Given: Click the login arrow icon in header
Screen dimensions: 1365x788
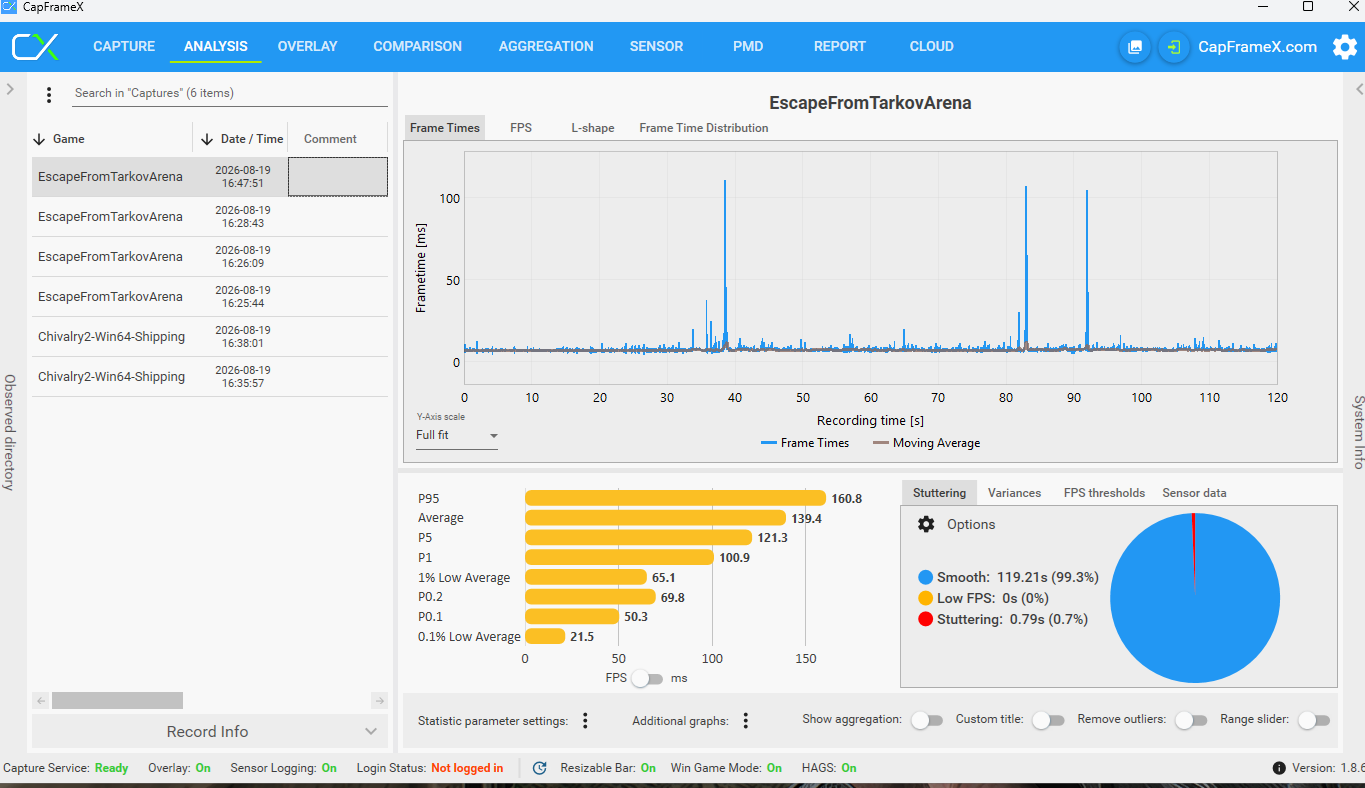Looking at the screenshot, I should coord(1173,47).
